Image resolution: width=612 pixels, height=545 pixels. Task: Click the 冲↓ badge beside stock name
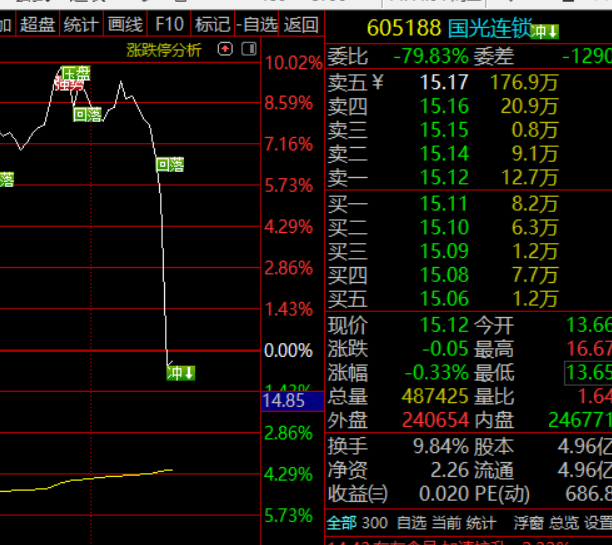coord(545,32)
